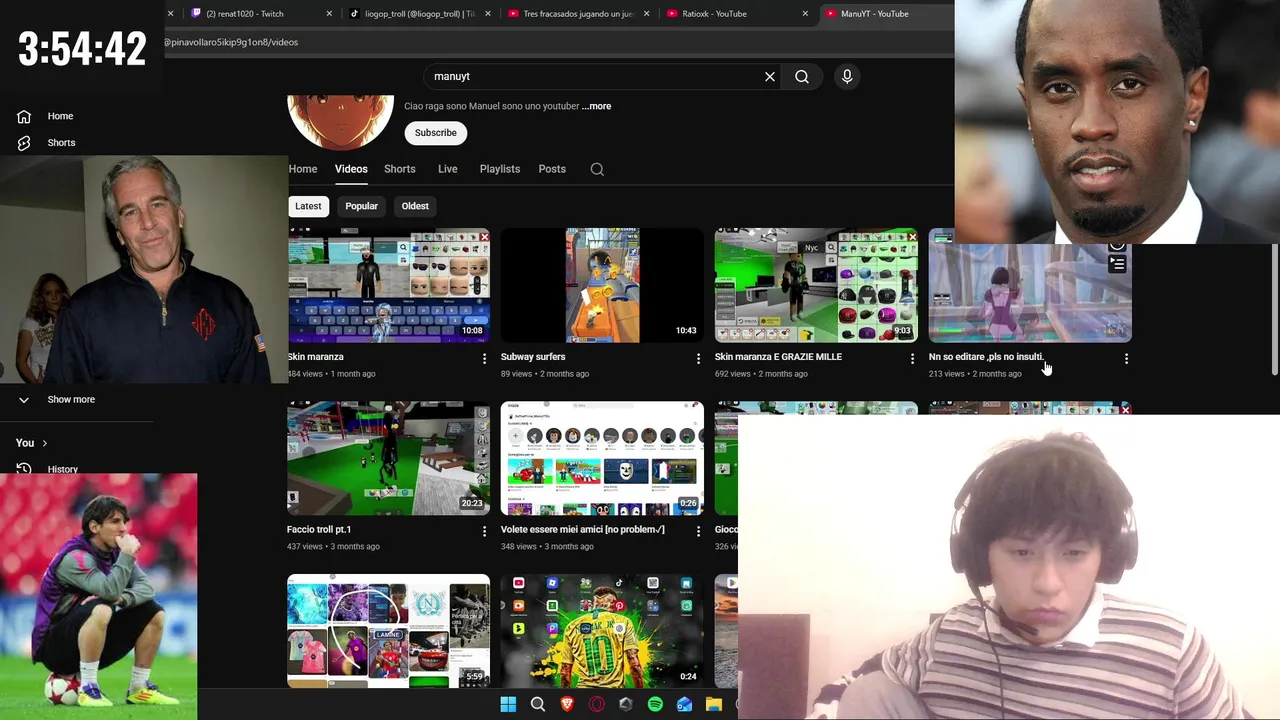Open the Home item in the sidebar
Viewport: 1280px width, 720px height.
click(60, 116)
